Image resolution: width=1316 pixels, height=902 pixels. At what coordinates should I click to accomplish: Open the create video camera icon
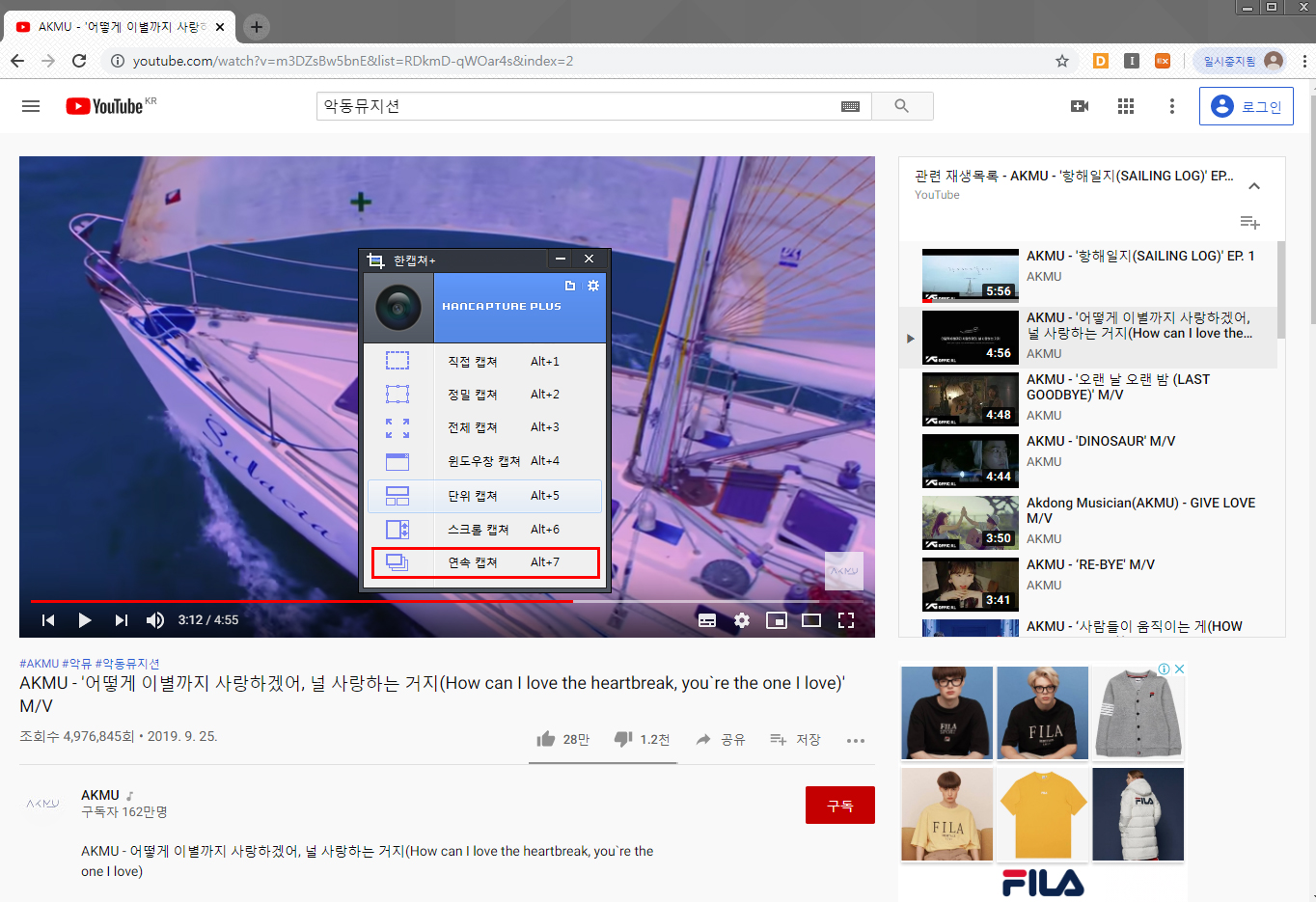coord(1080,106)
